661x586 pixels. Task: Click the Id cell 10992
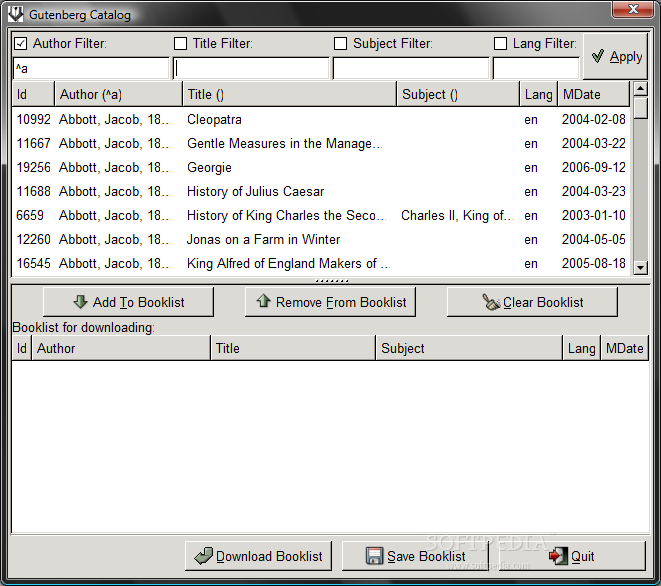pyautogui.click(x=33, y=119)
